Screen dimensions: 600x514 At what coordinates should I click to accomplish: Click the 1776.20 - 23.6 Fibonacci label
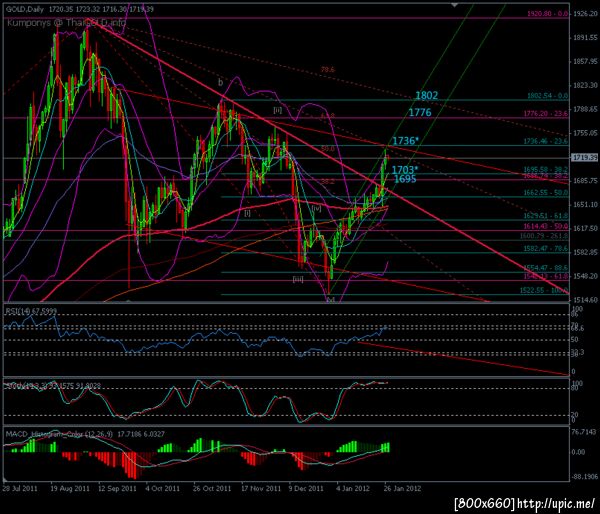(x=546, y=114)
